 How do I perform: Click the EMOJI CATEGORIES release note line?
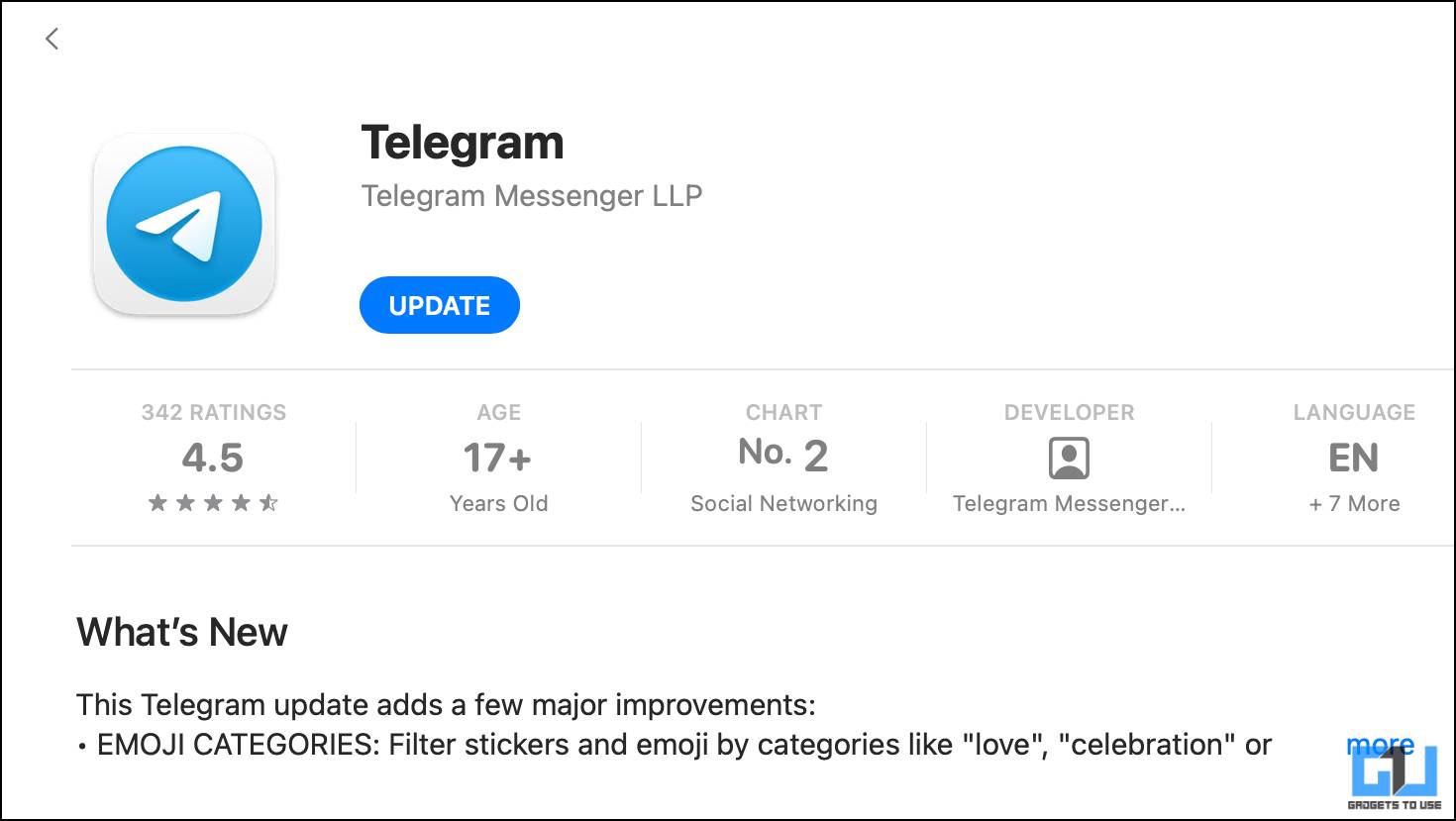(x=675, y=744)
